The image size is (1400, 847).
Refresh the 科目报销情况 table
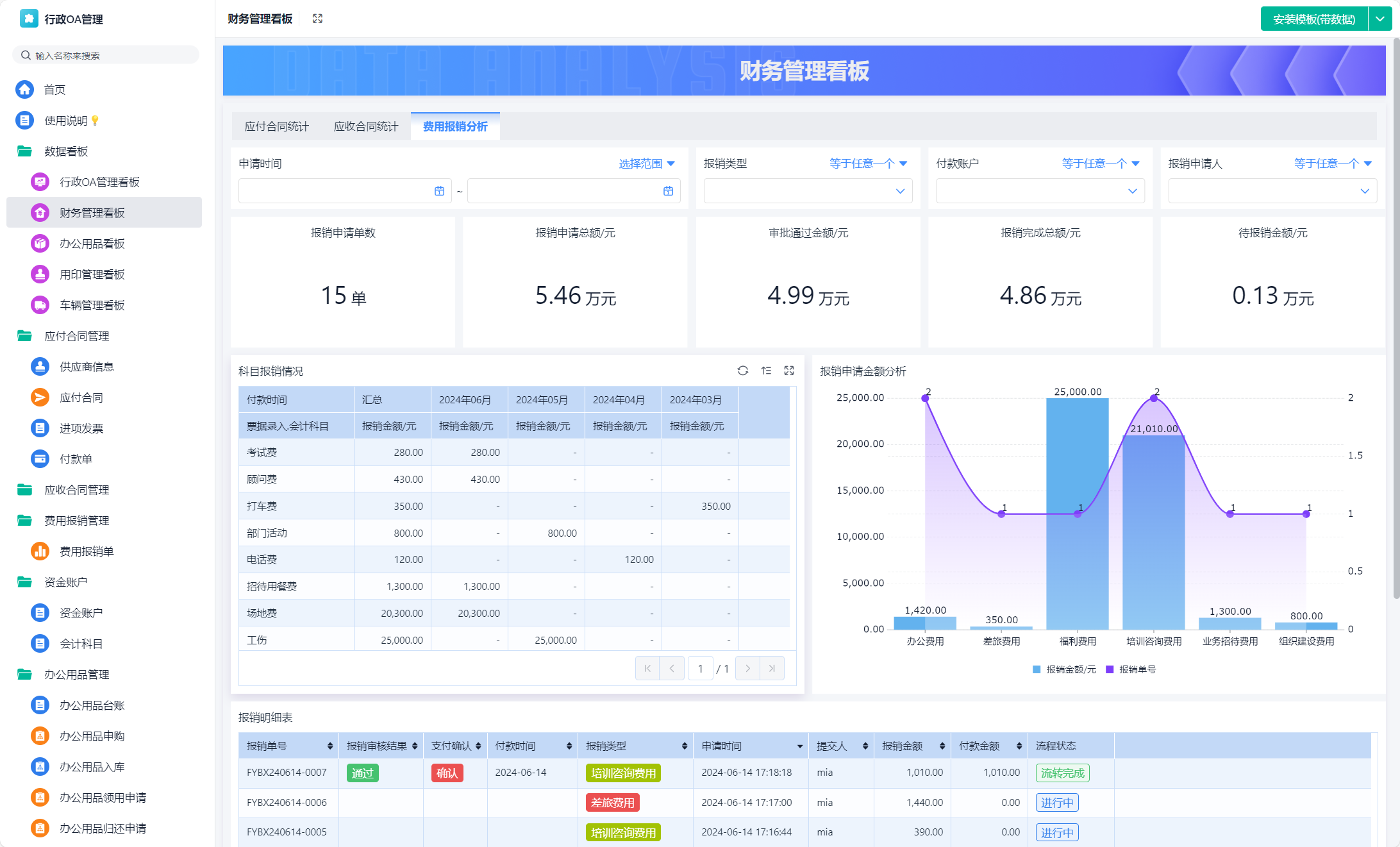pos(742,371)
